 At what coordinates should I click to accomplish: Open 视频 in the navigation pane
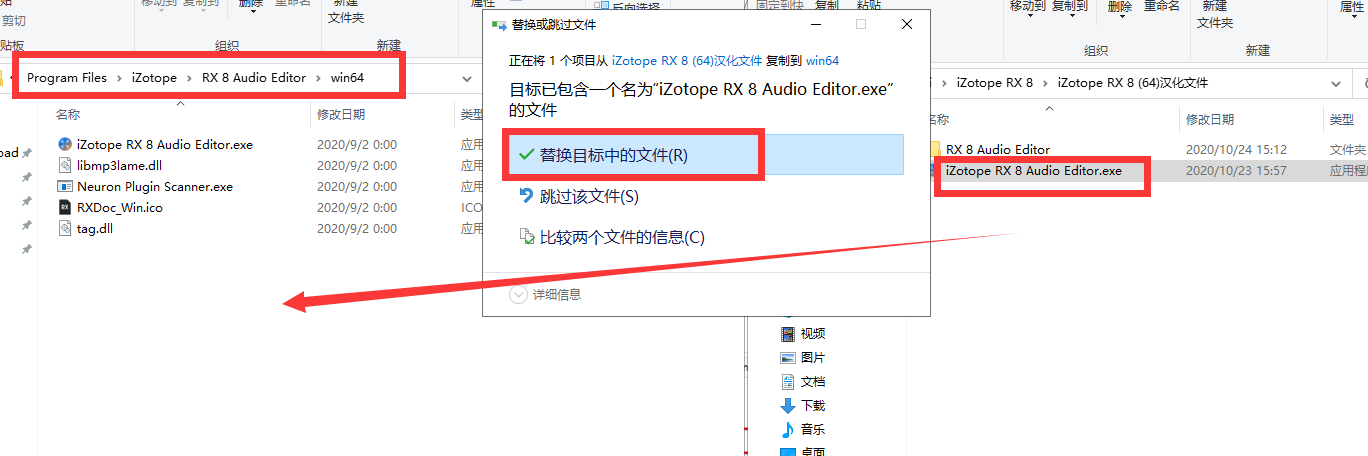tap(812, 333)
